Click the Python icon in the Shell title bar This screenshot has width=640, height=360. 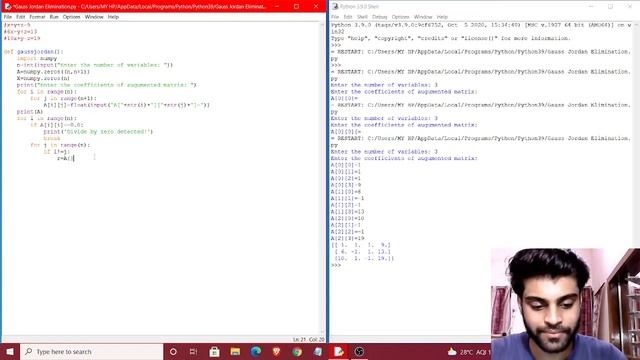[335, 6]
